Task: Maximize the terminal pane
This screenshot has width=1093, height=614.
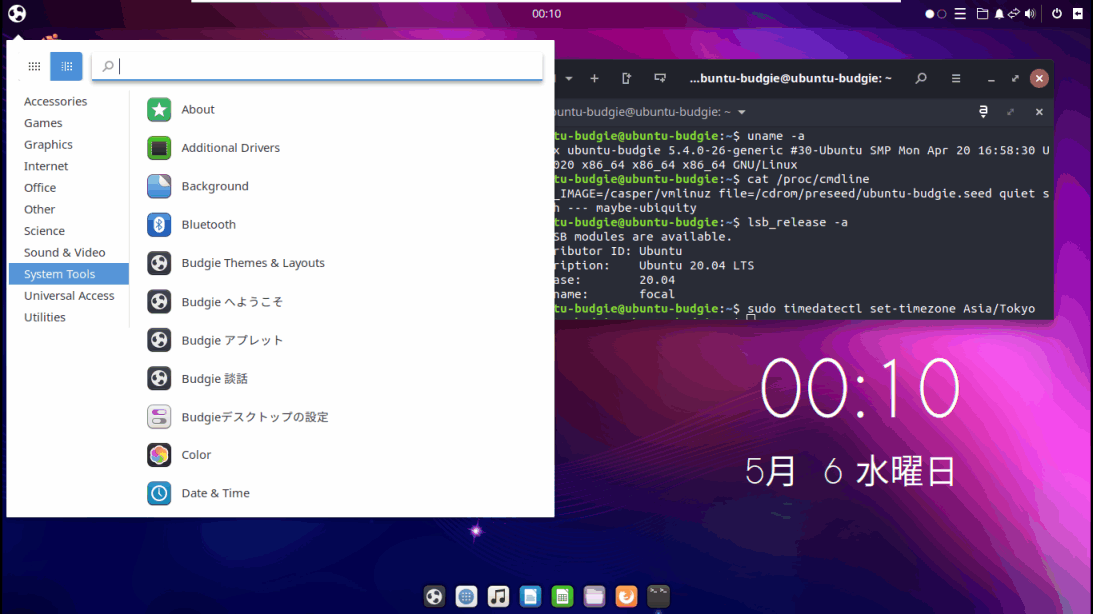Action: pyautogui.click(x=1010, y=112)
